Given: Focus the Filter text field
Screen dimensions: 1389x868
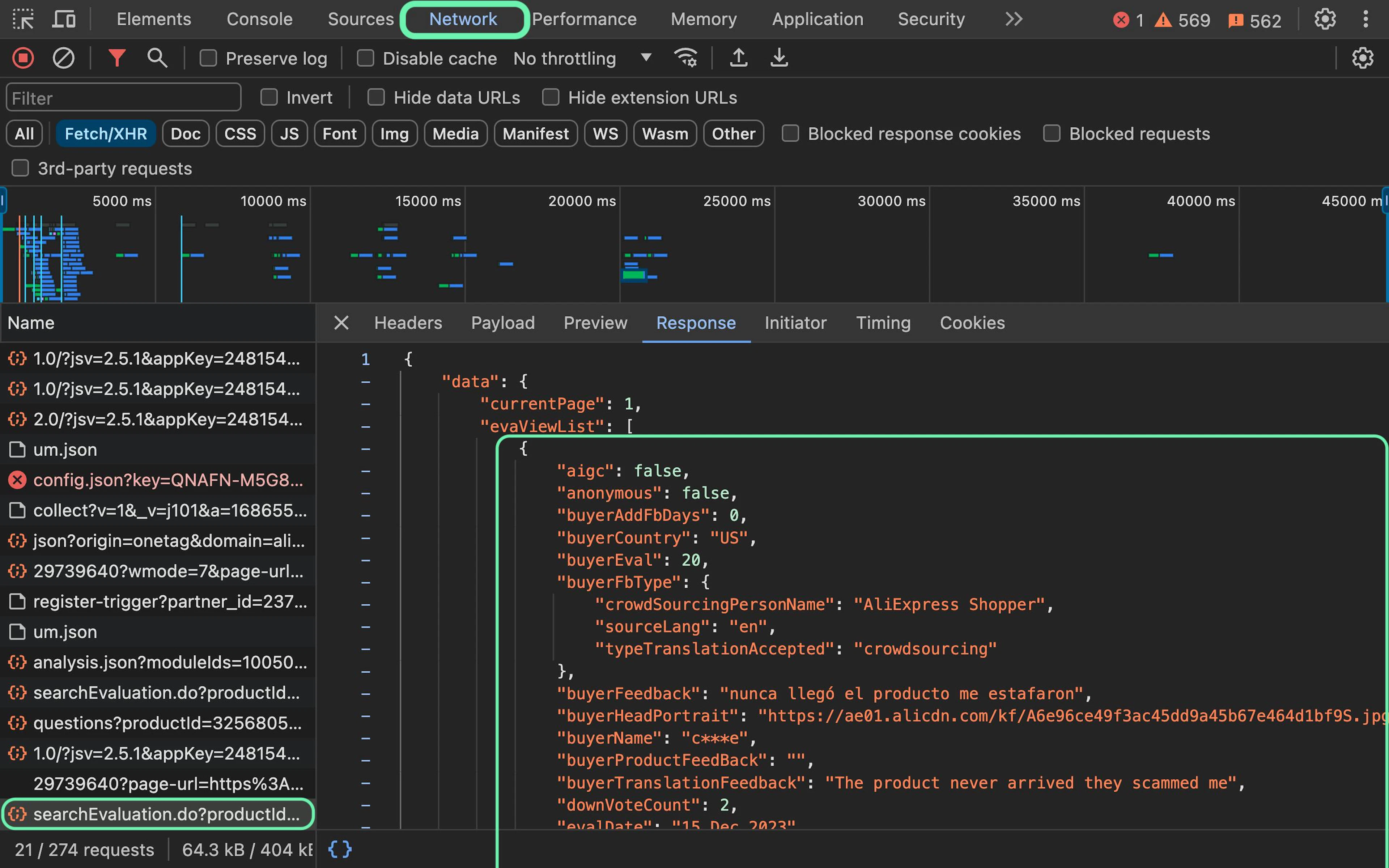Looking at the screenshot, I should (123, 98).
